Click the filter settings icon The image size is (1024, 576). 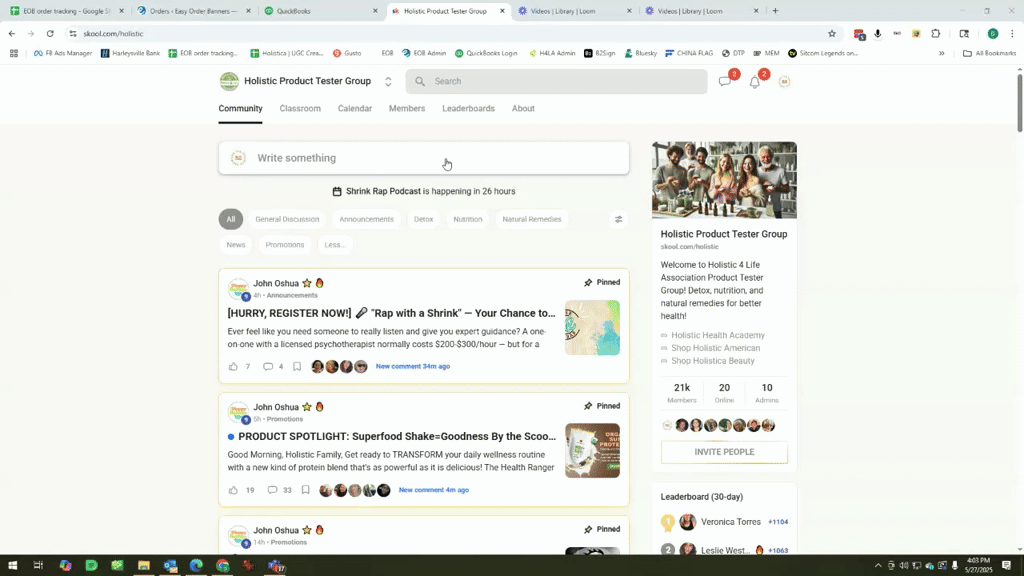tap(618, 219)
